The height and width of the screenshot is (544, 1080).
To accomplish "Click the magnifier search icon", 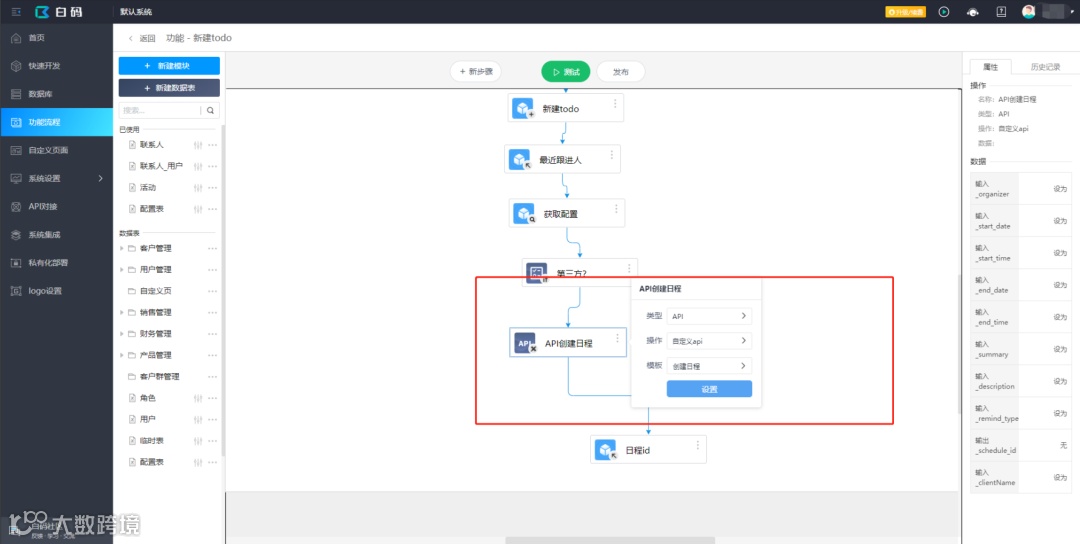I will (211, 110).
